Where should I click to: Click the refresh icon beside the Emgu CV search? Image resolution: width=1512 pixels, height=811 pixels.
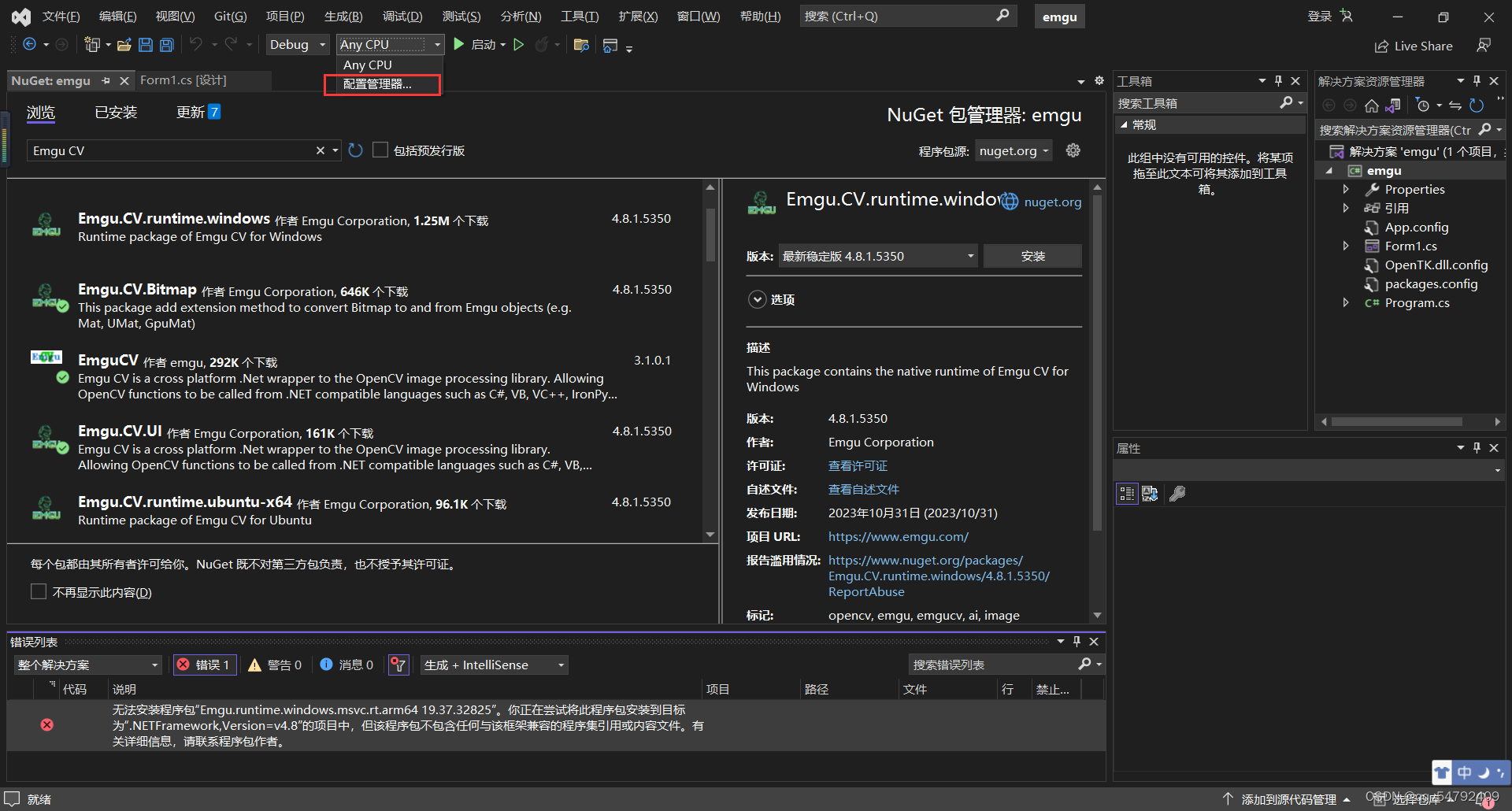coord(355,150)
